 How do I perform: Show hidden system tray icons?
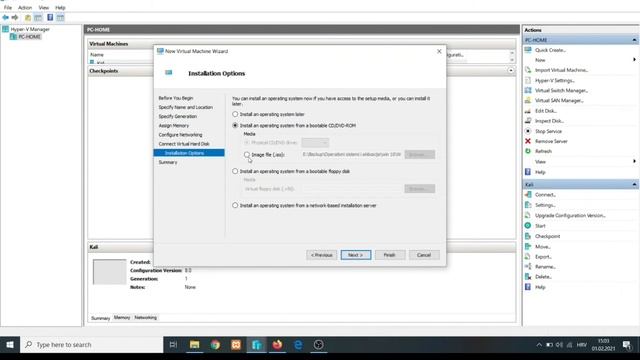coord(539,345)
